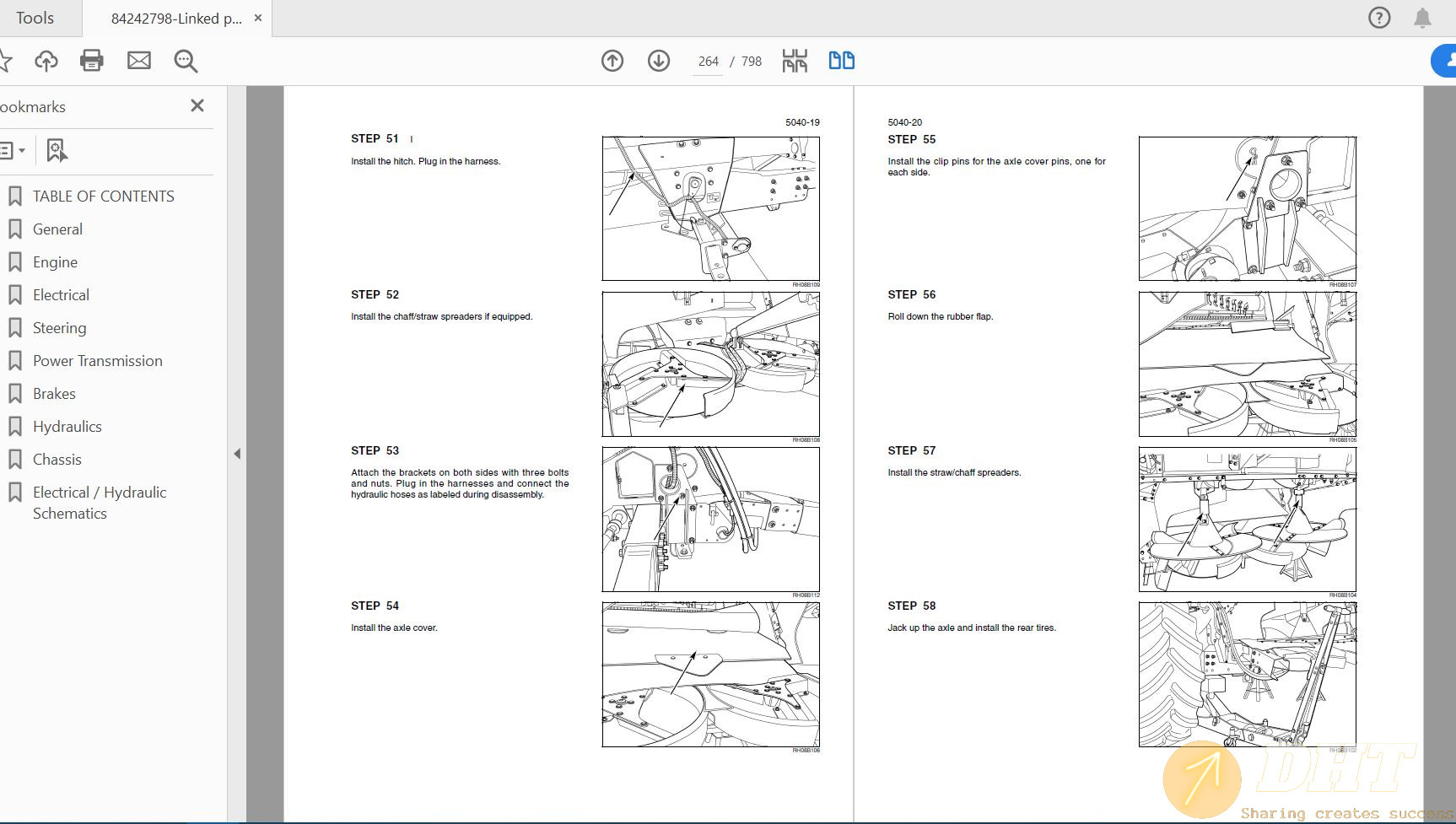Screen dimensions: 1456x824
Task: Open the Tools tab
Action: [35, 18]
